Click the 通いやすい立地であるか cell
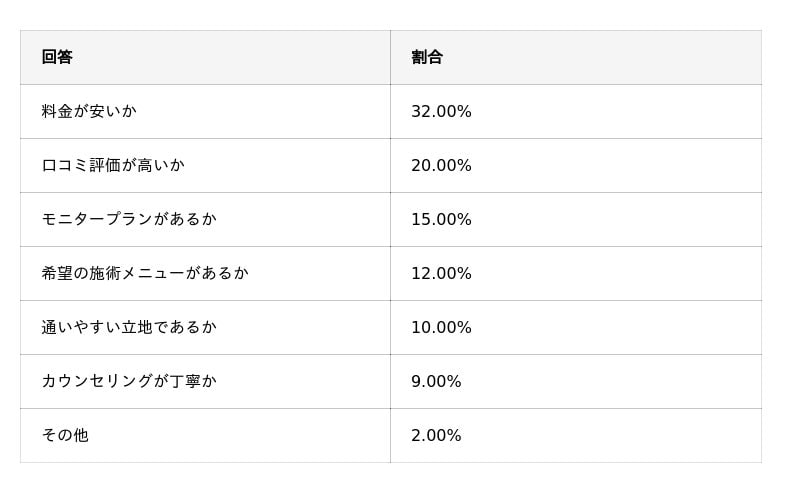The image size is (800, 493). [129, 327]
